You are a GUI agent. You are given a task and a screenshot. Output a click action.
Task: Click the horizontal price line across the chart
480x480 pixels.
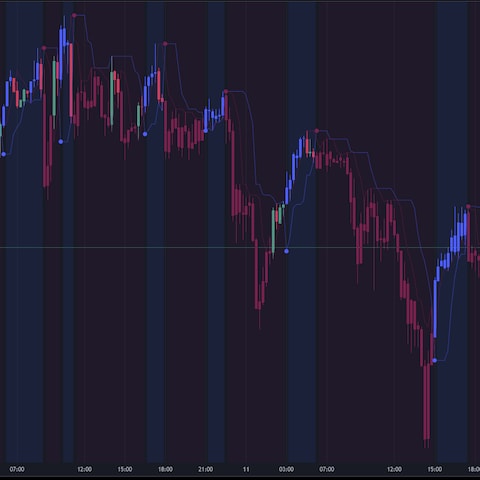240,247
